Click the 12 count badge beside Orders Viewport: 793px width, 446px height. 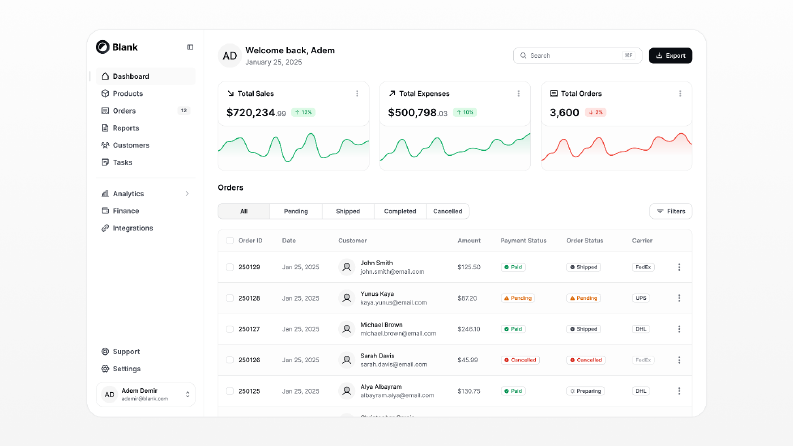(184, 111)
